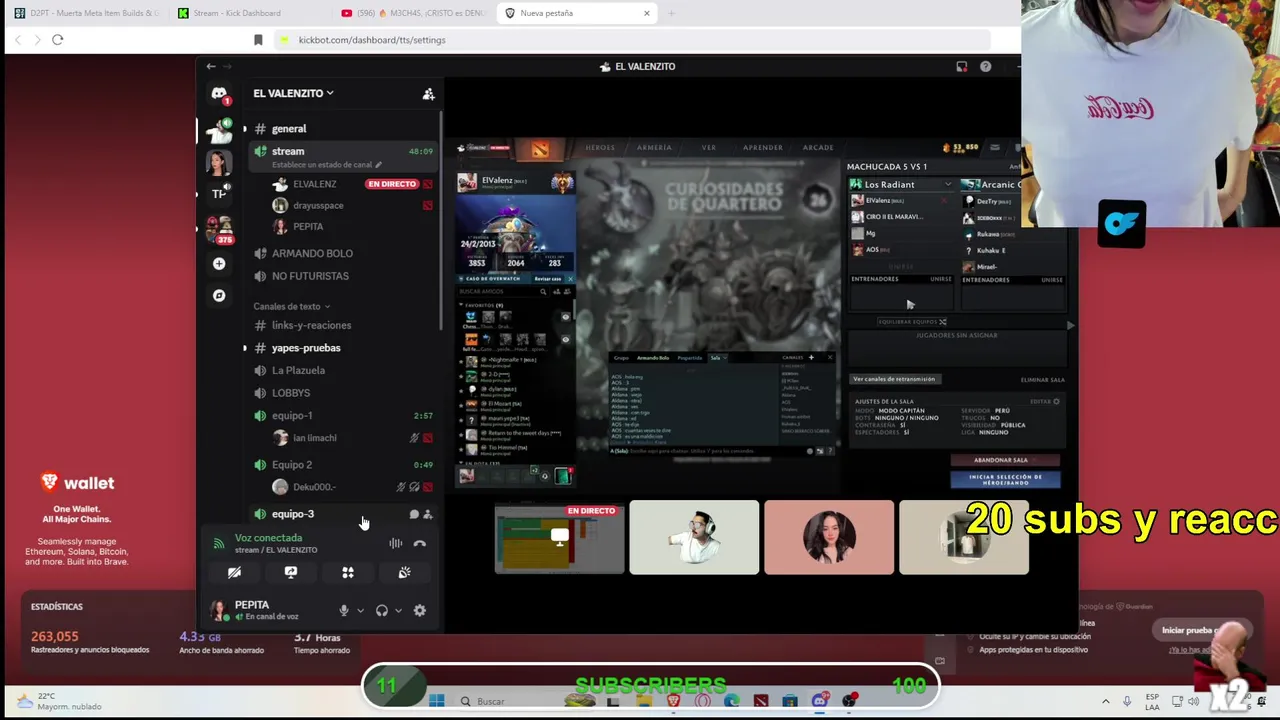Select the headphones man participant tile
Viewport: 1280px width, 720px height.
point(694,538)
